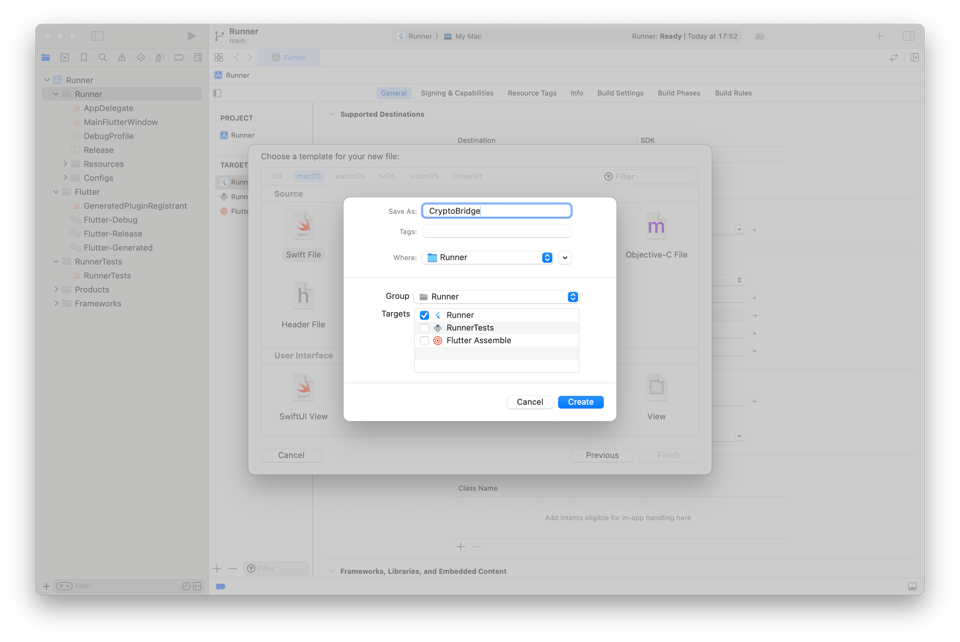Expand the save dialog with chevron button

565,258
